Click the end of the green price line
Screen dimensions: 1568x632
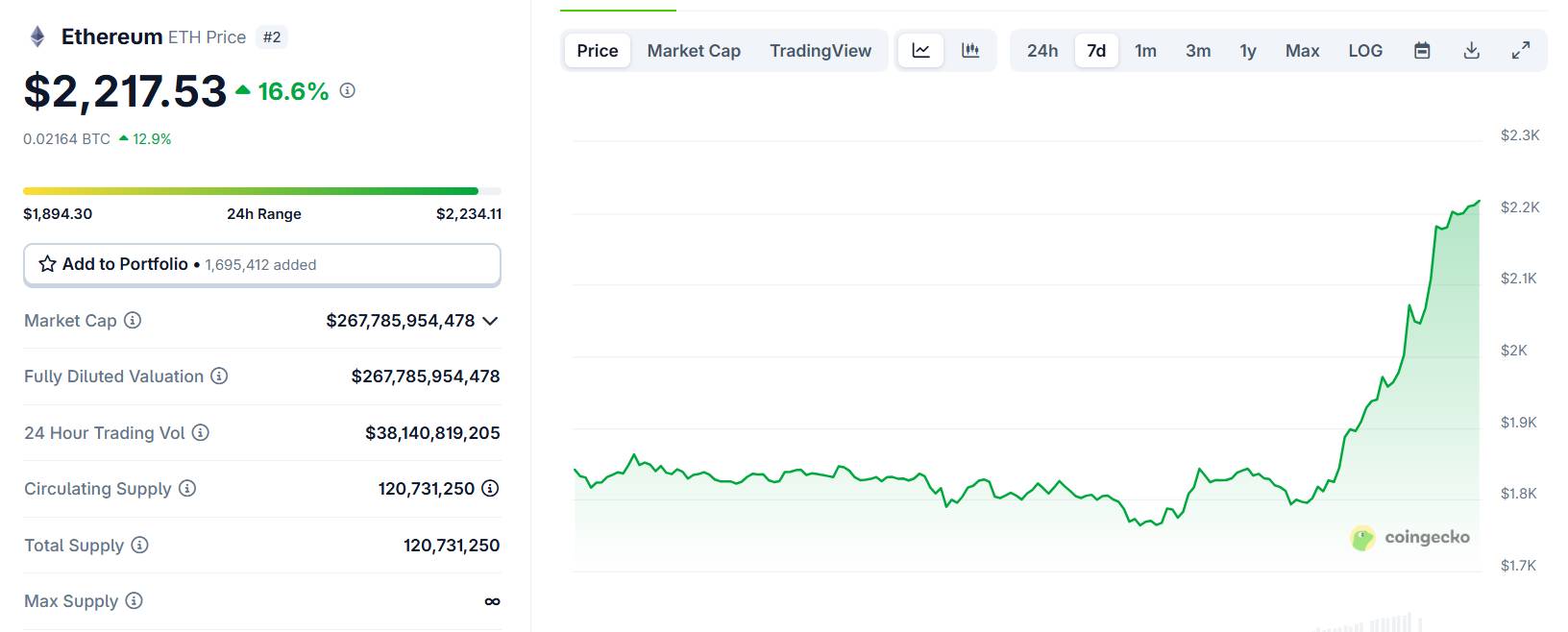pyautogui.click(x=1479, y=202)
